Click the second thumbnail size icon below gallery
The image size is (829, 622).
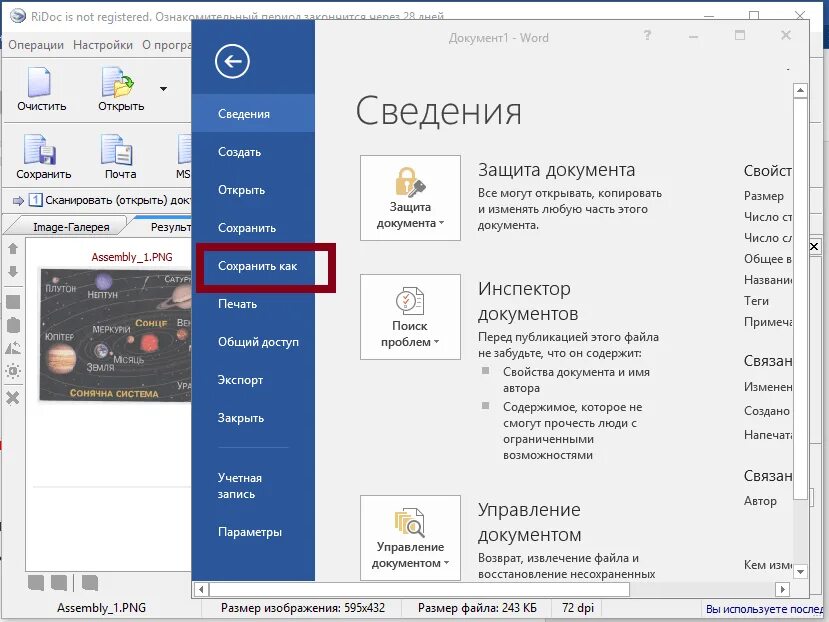click(x=59, y=583)
